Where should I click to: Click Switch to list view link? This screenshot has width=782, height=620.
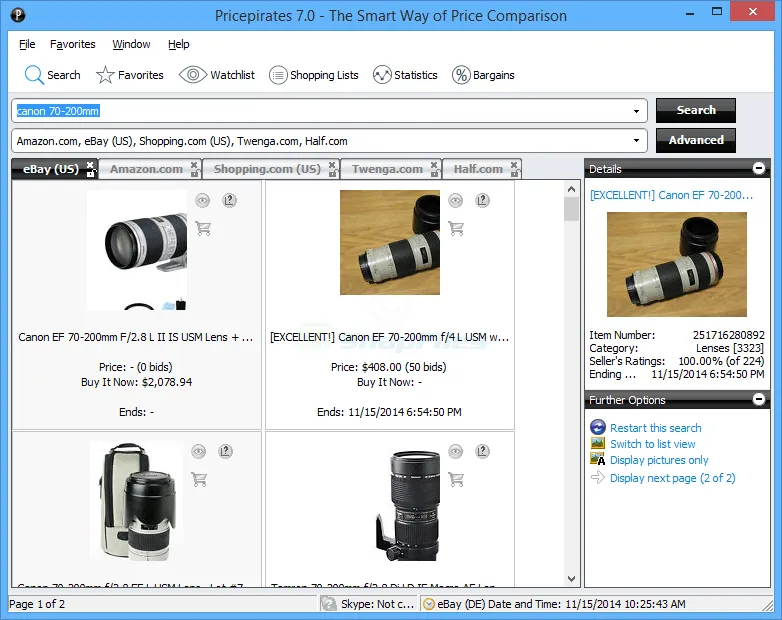(652, 444)
